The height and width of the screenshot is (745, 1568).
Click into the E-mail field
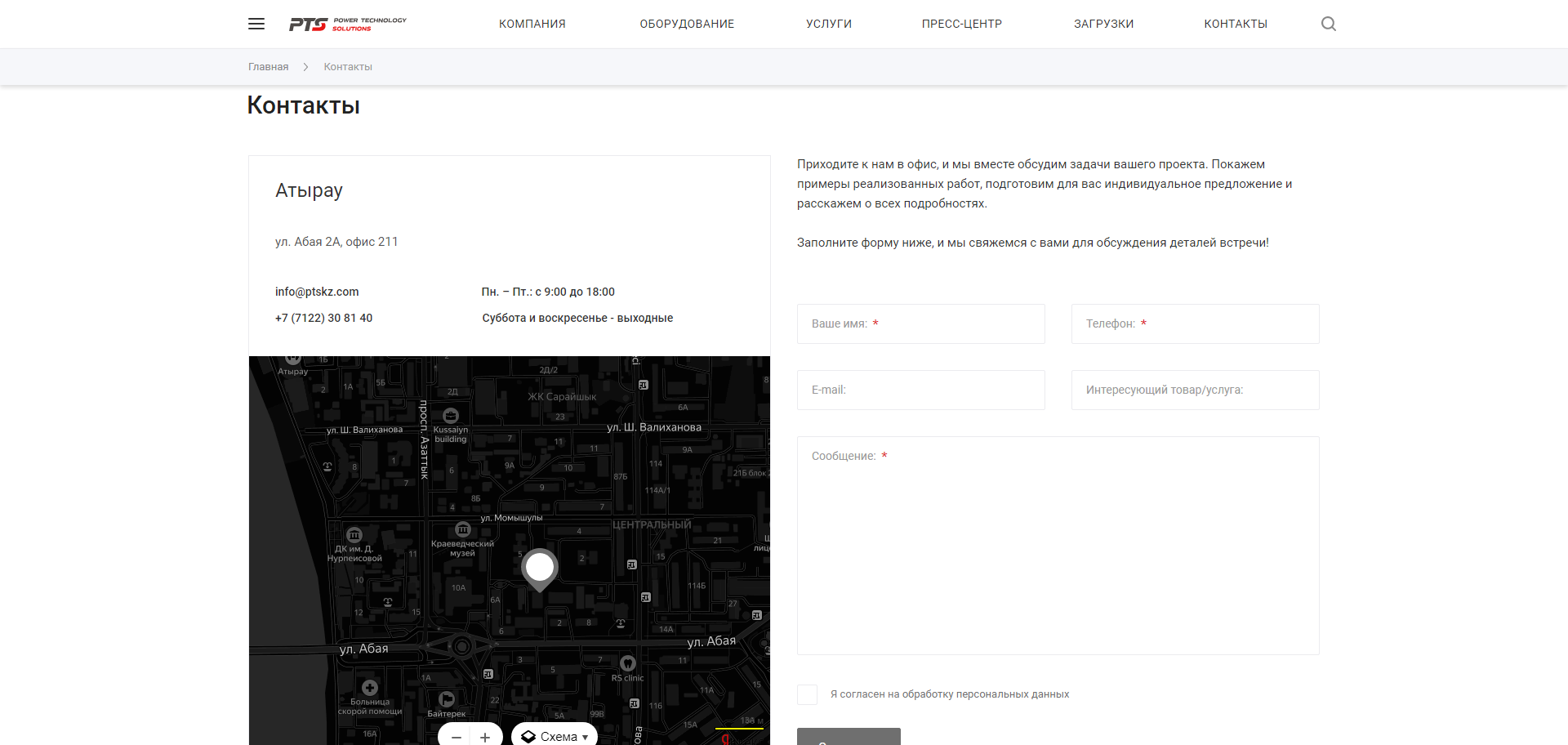pos(921,390)
